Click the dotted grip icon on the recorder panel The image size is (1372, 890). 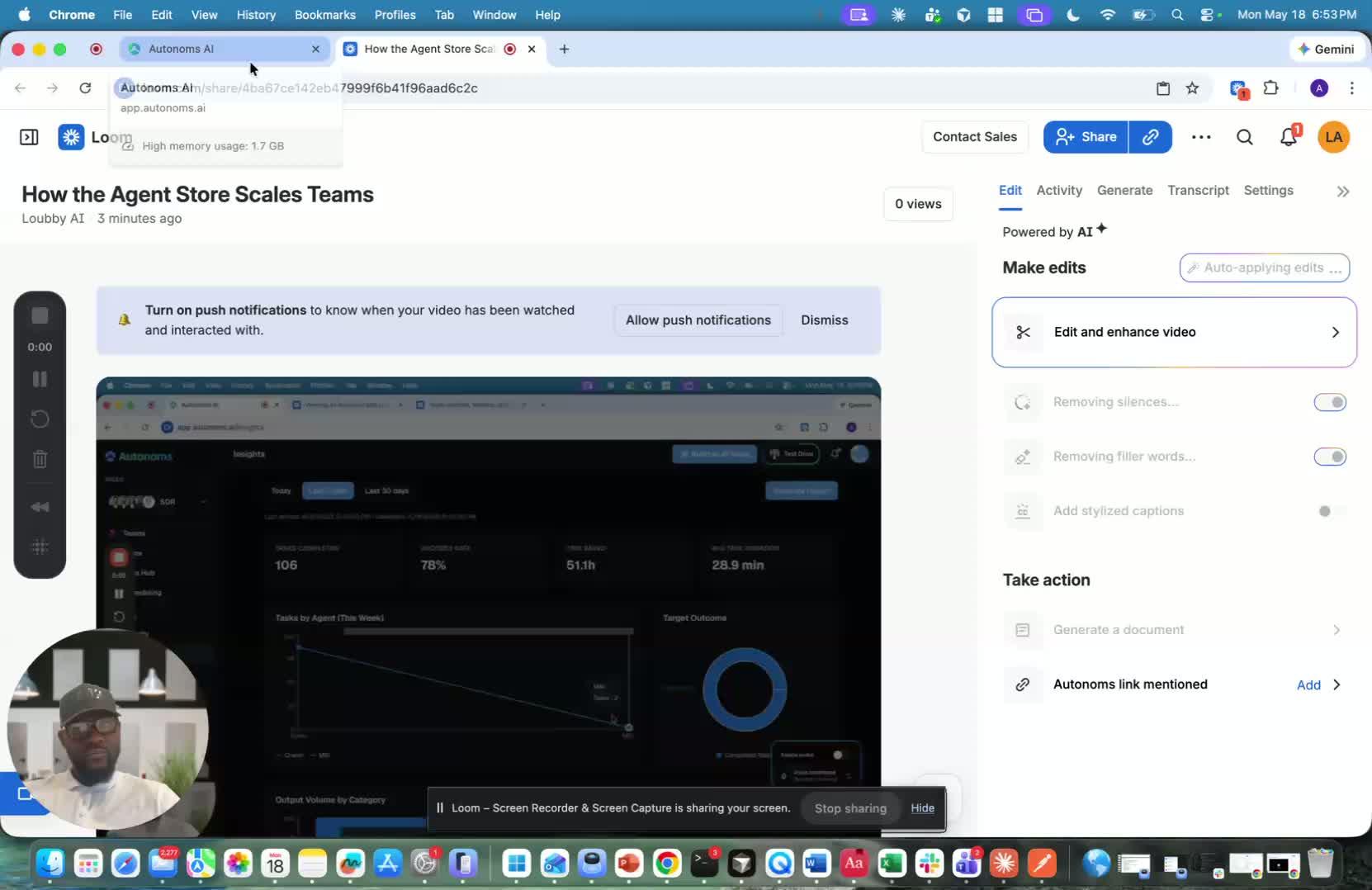[40, 546]
